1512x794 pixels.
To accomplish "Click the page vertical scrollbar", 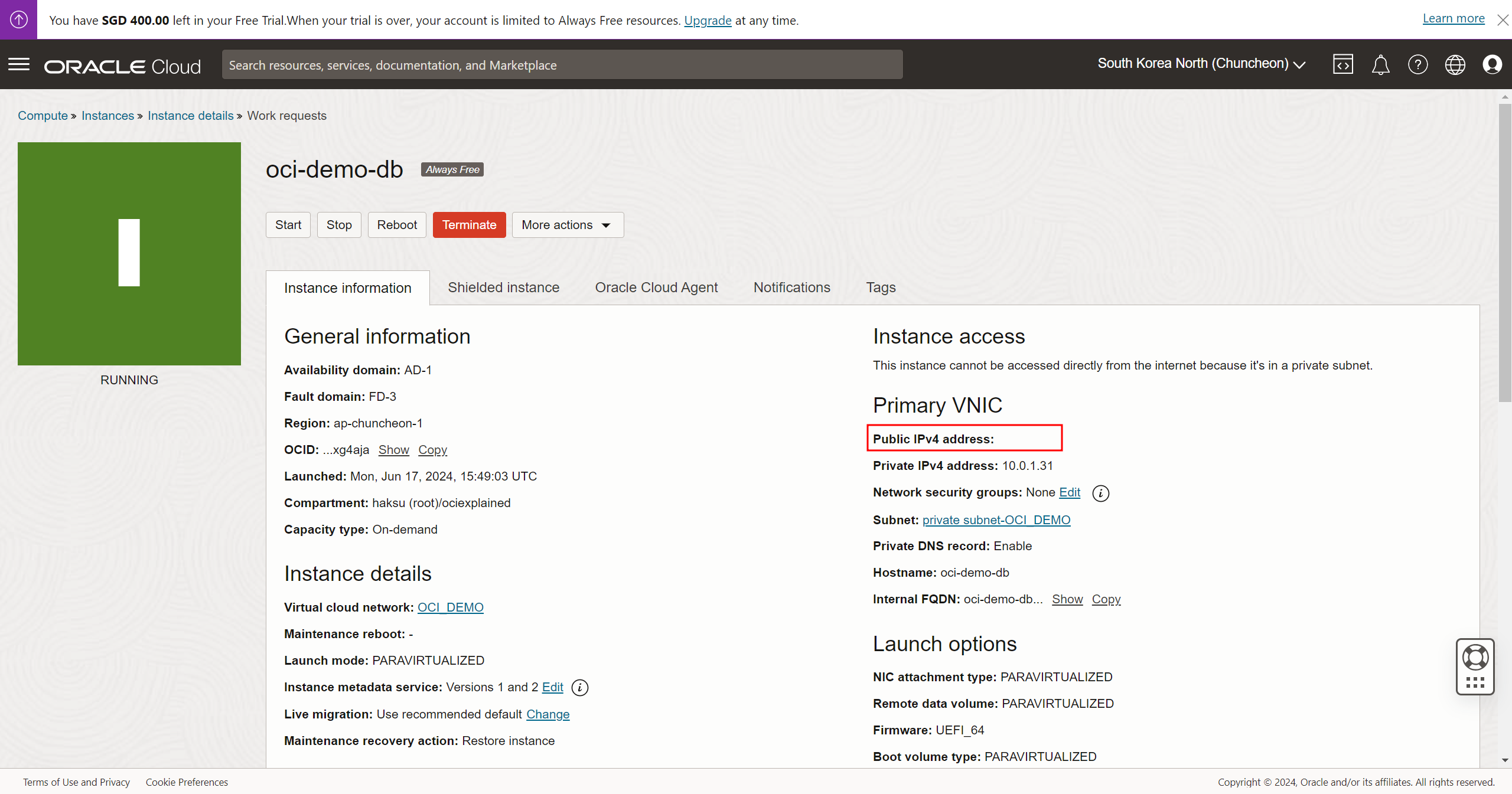I will tap(1504, 254).
